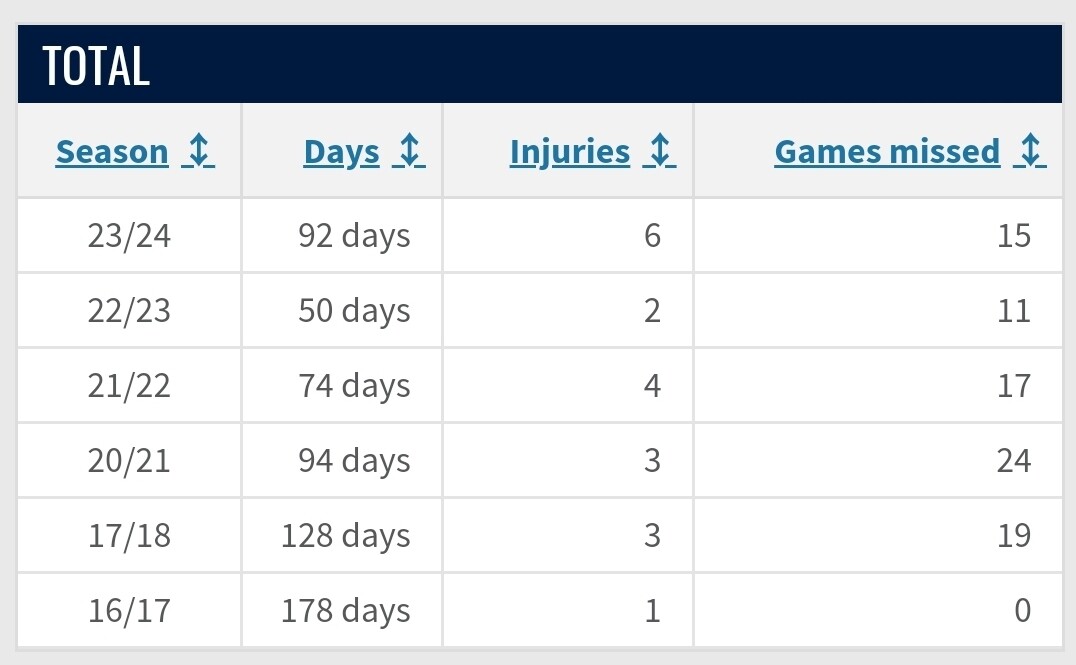Click the sort arrows icon beside Games missed

point(1030,152)
